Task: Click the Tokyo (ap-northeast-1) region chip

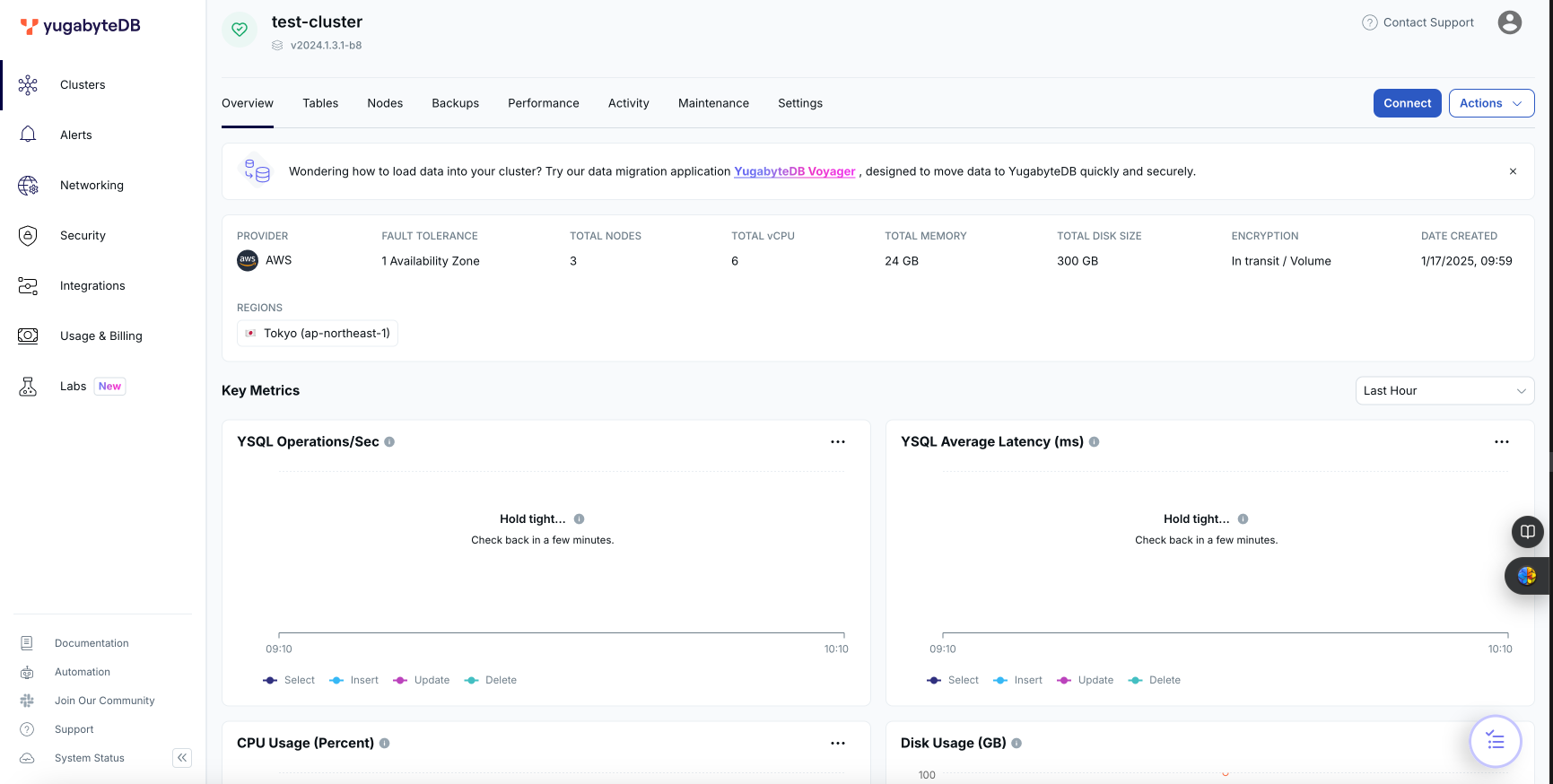Action: tap(318, 334)
